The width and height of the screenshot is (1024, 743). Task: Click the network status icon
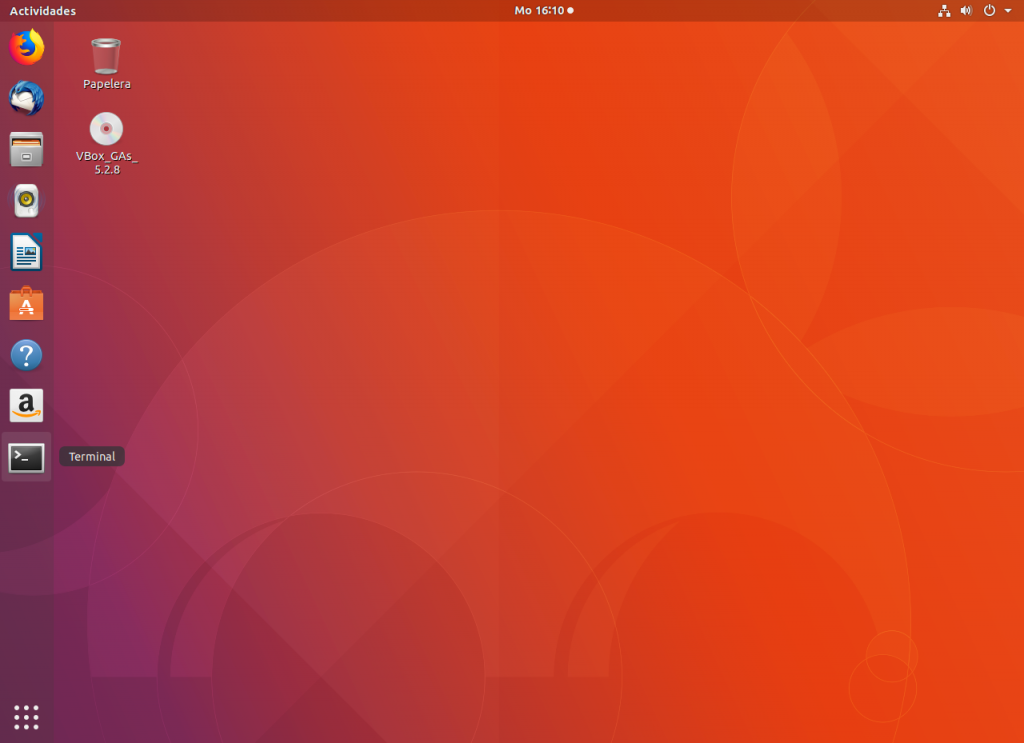coord(944,10)
